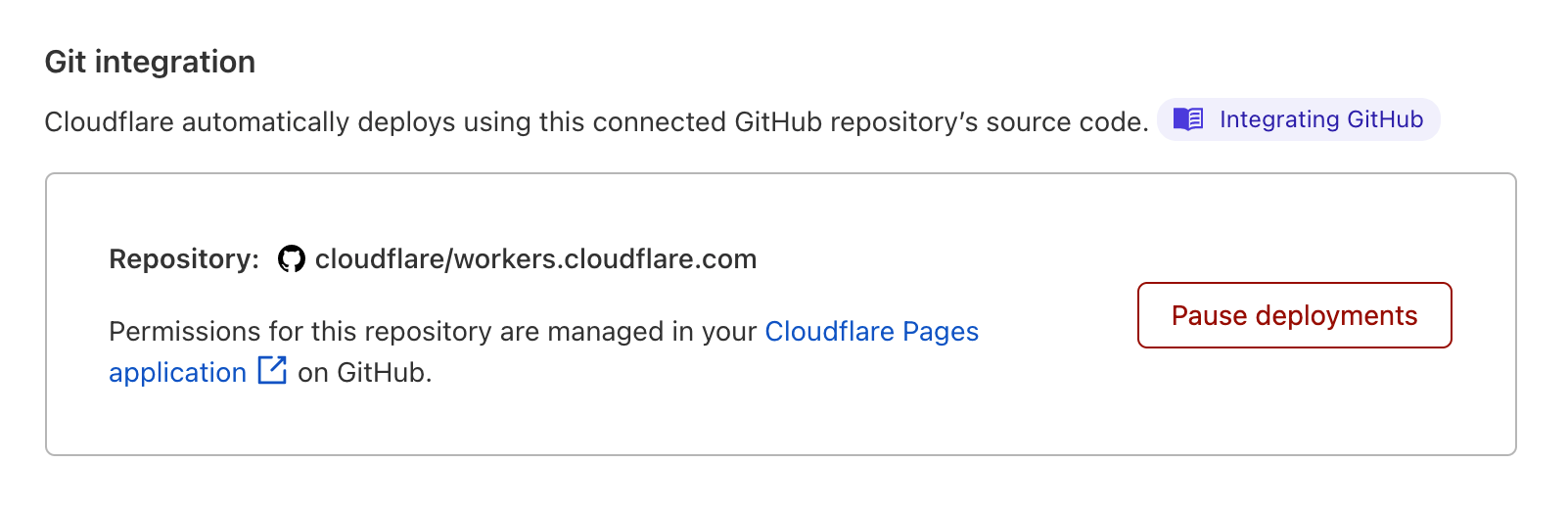The width and height of the screenshot is (1568, 509).
Task: Click the bold "Repository:" label
Action: (x=184, y=259)
